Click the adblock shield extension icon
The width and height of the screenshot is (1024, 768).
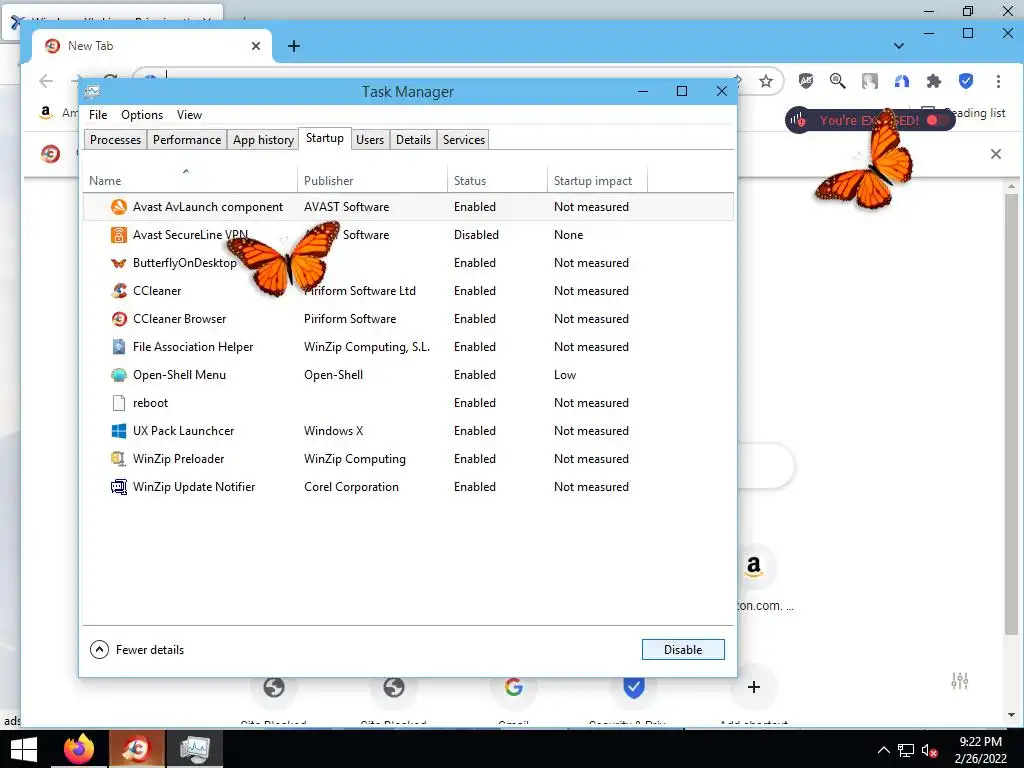(x=806, y=81)
